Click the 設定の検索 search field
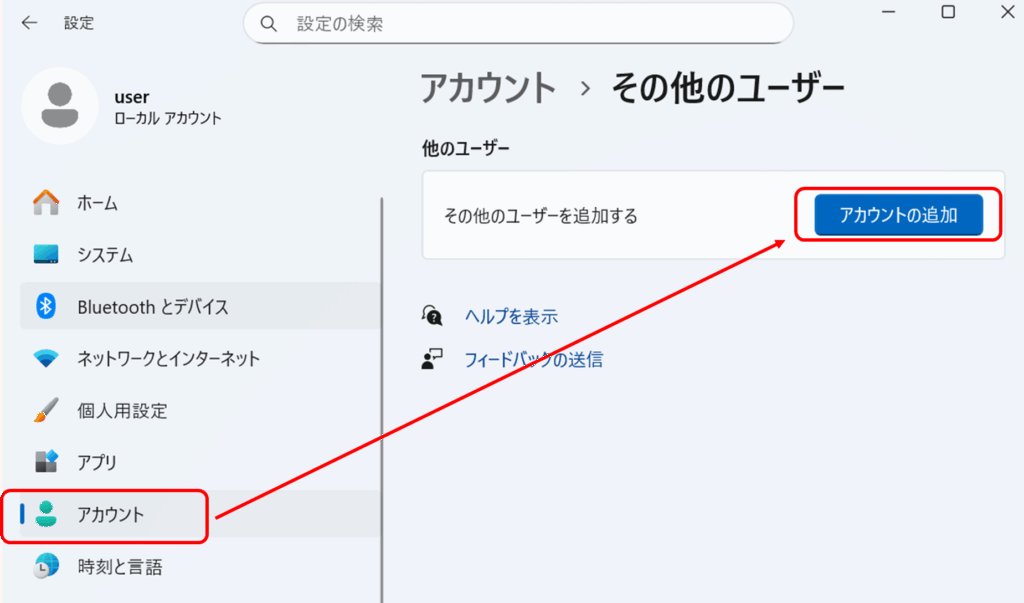Screen dimensions: 1024x603 [530, 23]
